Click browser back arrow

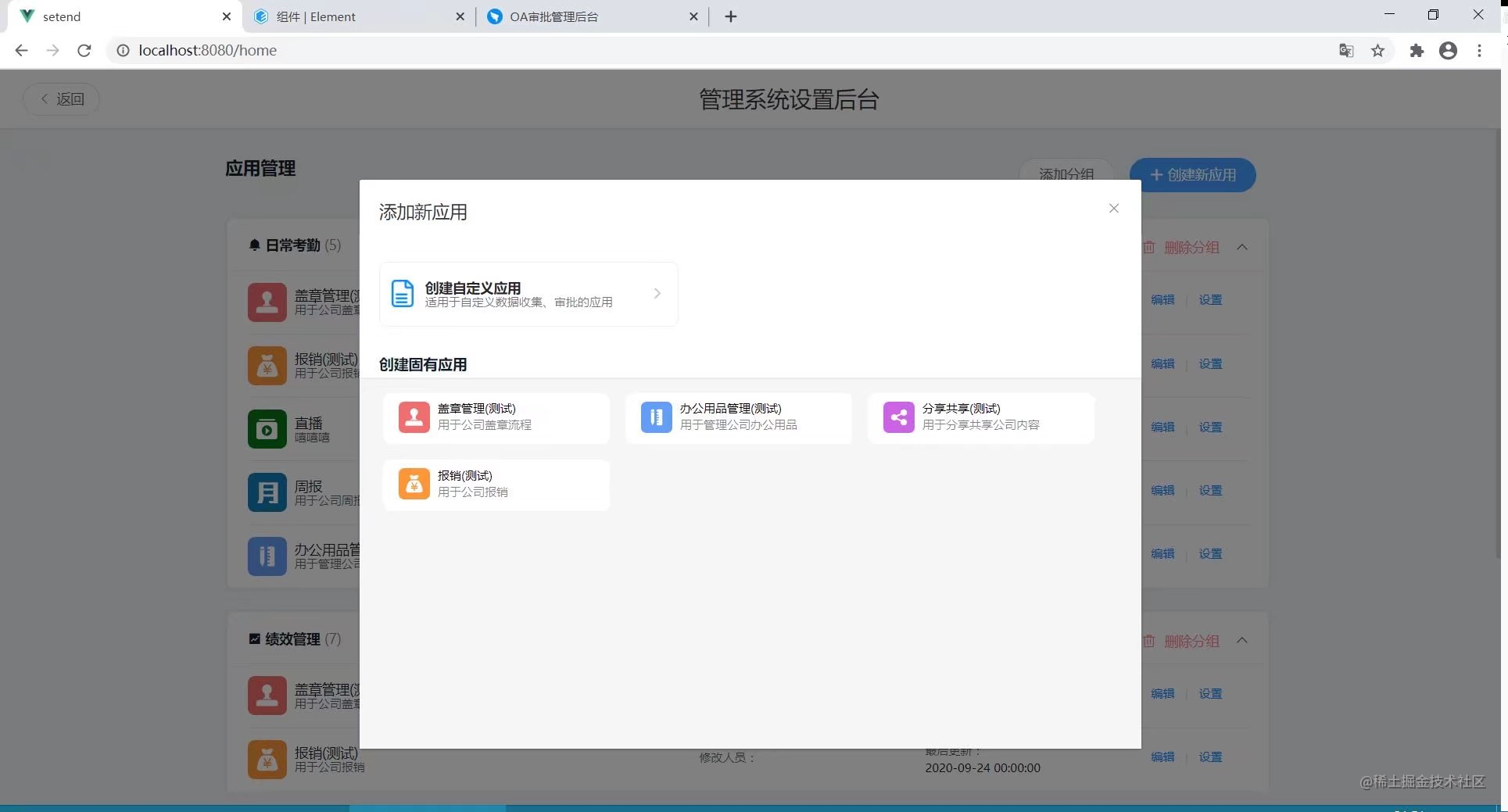pos(22,50)
